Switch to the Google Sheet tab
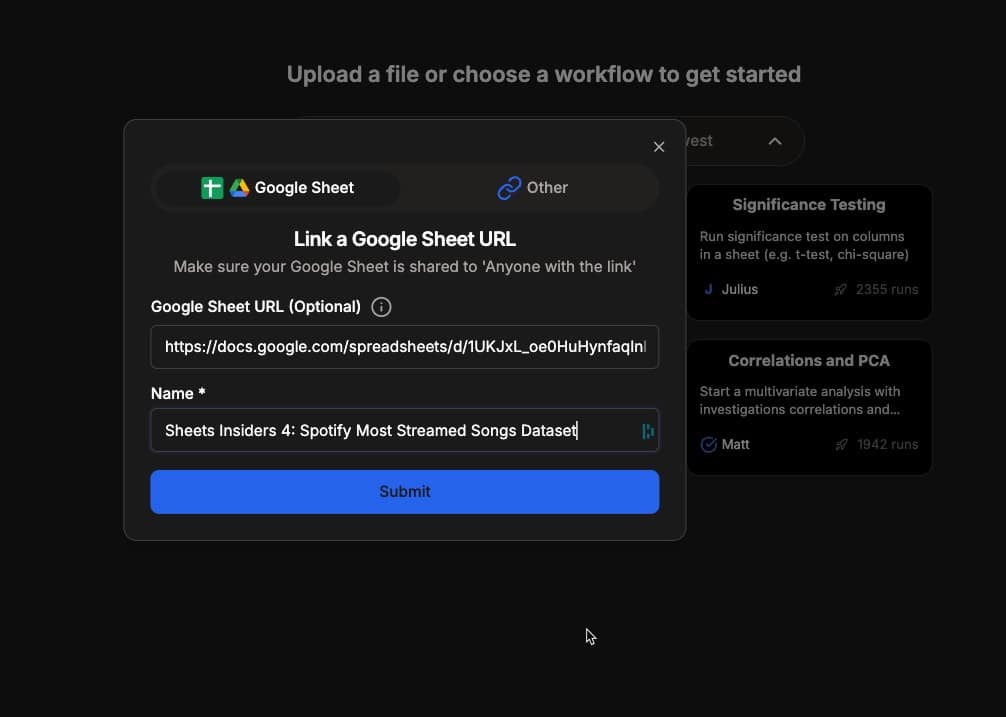1006x717 pixels. point(278,188)
